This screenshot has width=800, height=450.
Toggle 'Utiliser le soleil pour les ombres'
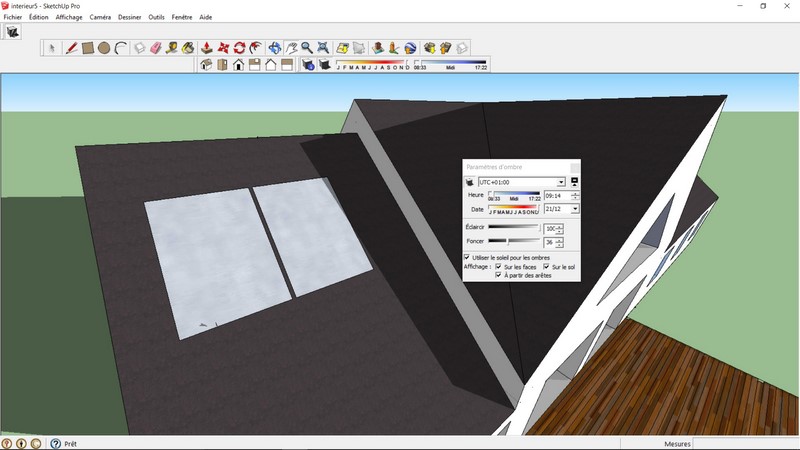click(x=467, y=257)
